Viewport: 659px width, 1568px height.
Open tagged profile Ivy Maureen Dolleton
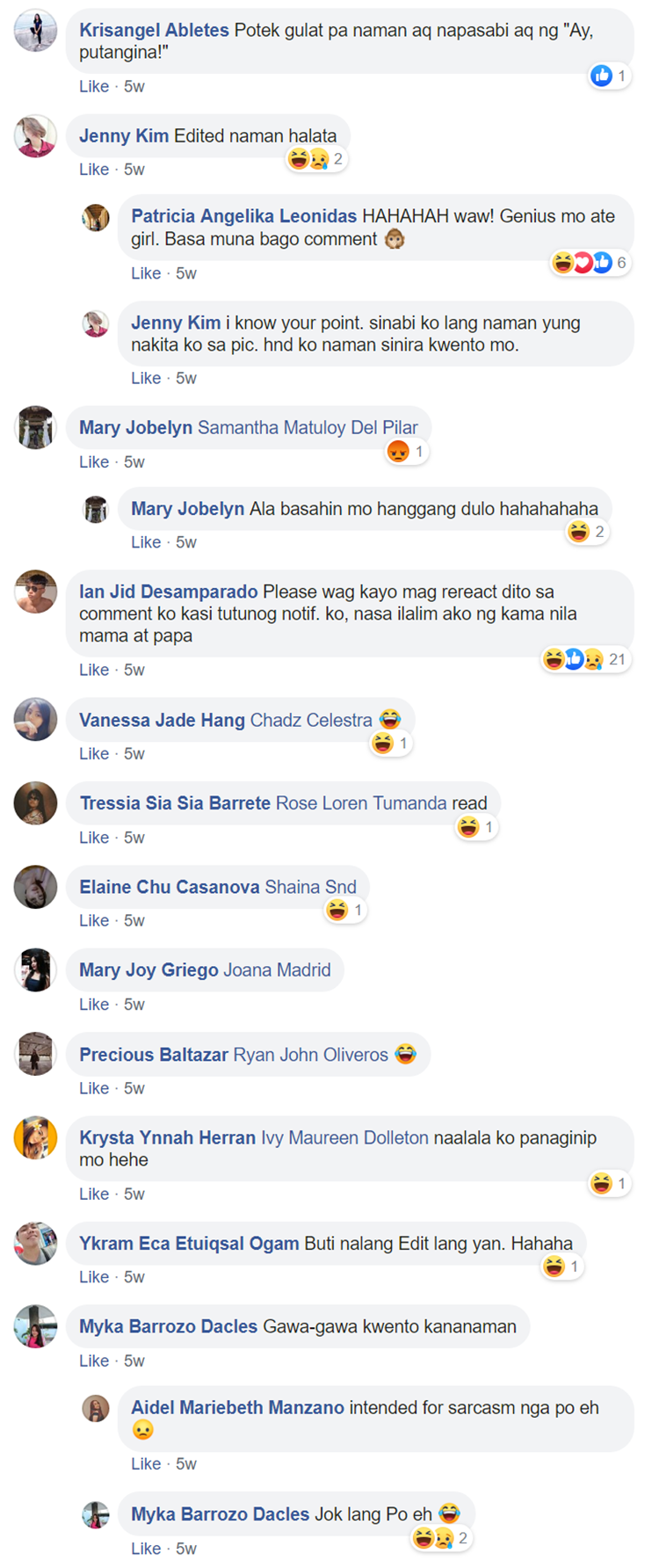[x=344, y=1137]
